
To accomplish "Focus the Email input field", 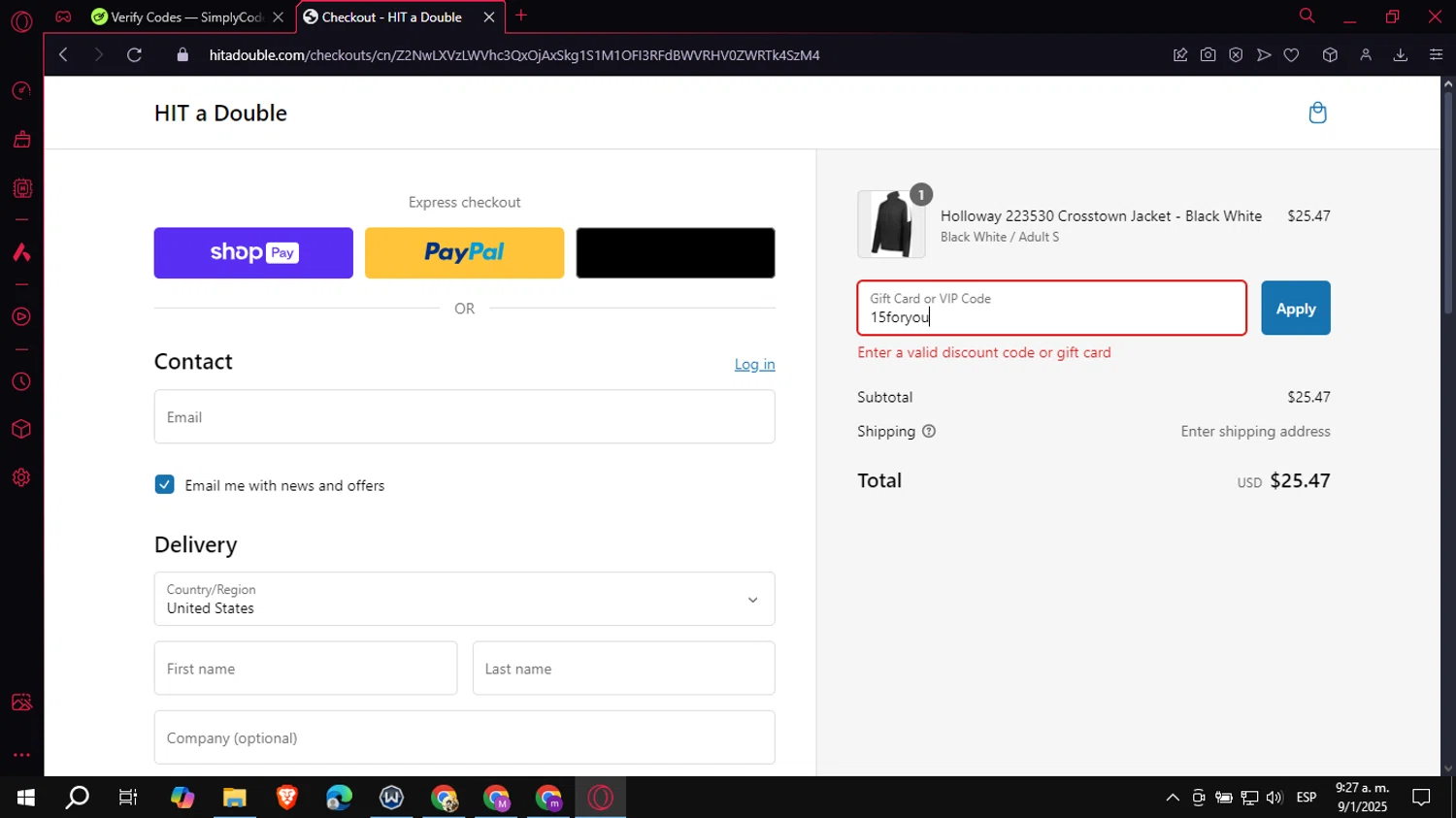I will click(x=464, y=417).
